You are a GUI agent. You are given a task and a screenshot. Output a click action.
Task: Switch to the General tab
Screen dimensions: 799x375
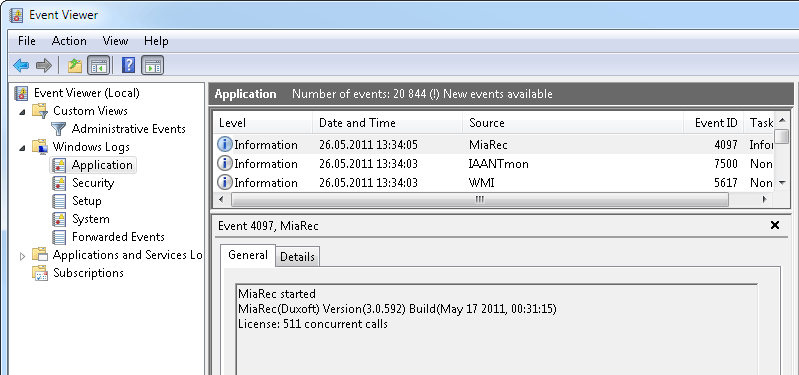tap(248, 255)
